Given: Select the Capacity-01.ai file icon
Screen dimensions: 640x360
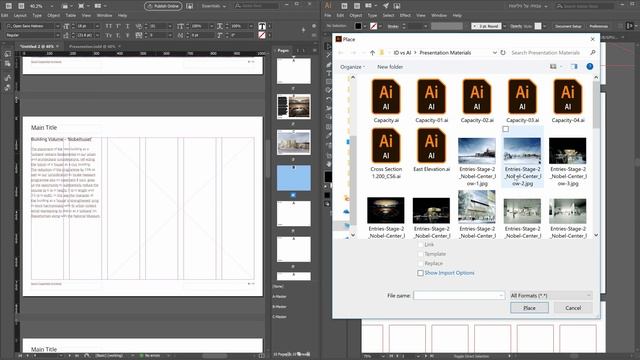Looking at the screenshot, I should click(x=431, y=96).
